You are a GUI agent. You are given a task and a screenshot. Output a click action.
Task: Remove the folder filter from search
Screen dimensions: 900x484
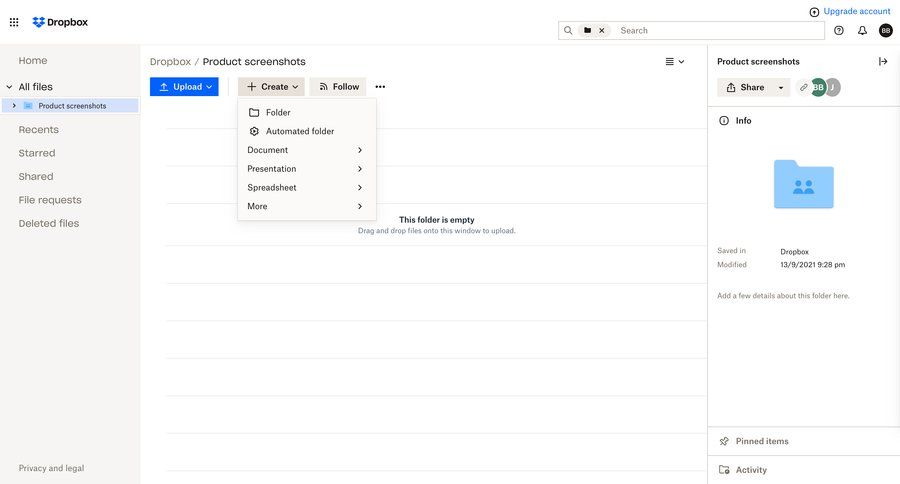(x=602, y=30)
